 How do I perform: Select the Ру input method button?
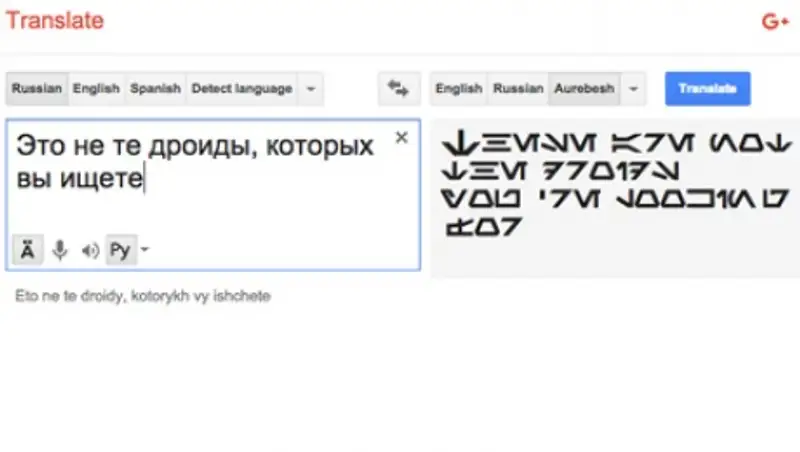(120, 250)
